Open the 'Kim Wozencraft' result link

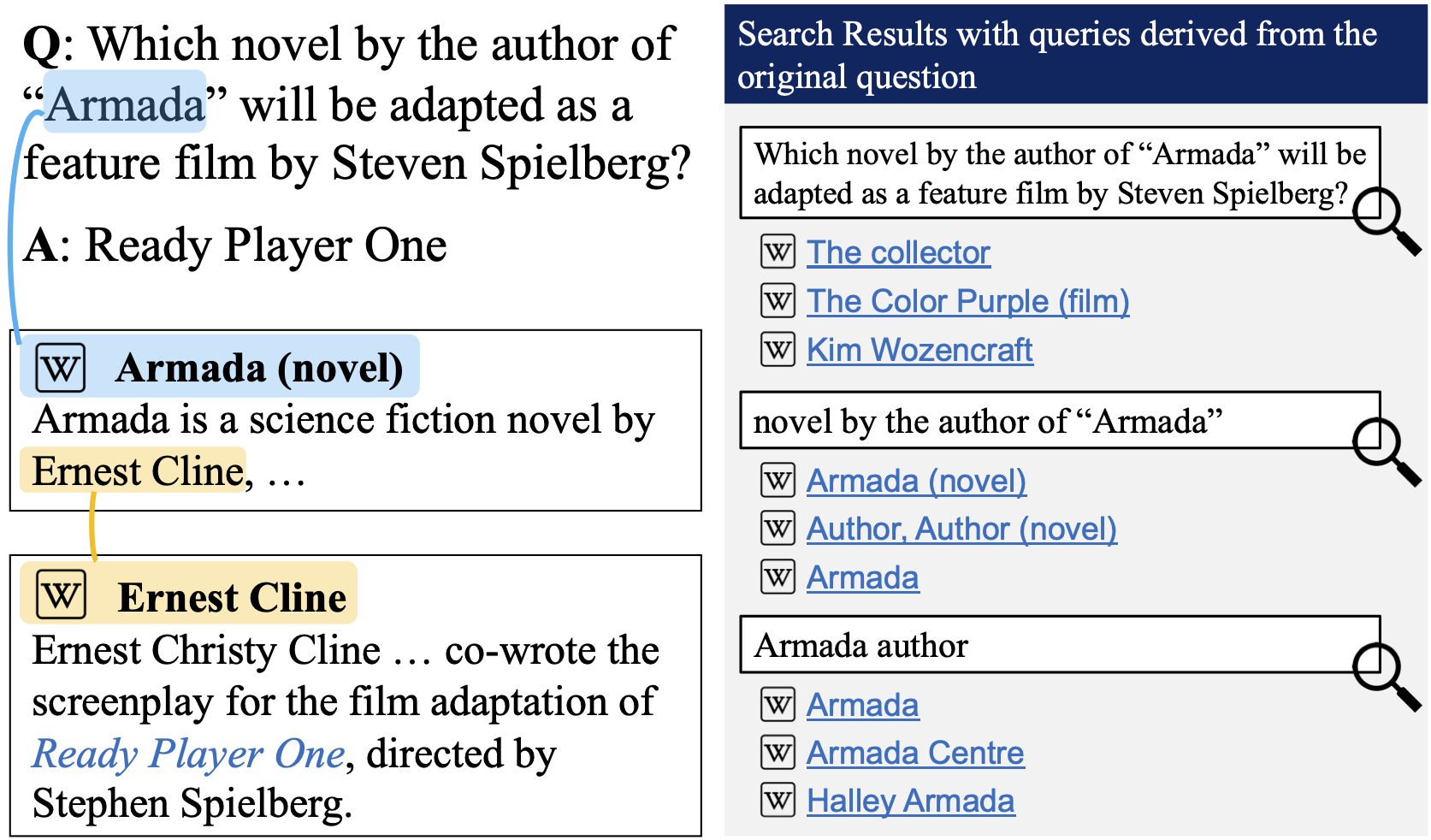(920, 350)
